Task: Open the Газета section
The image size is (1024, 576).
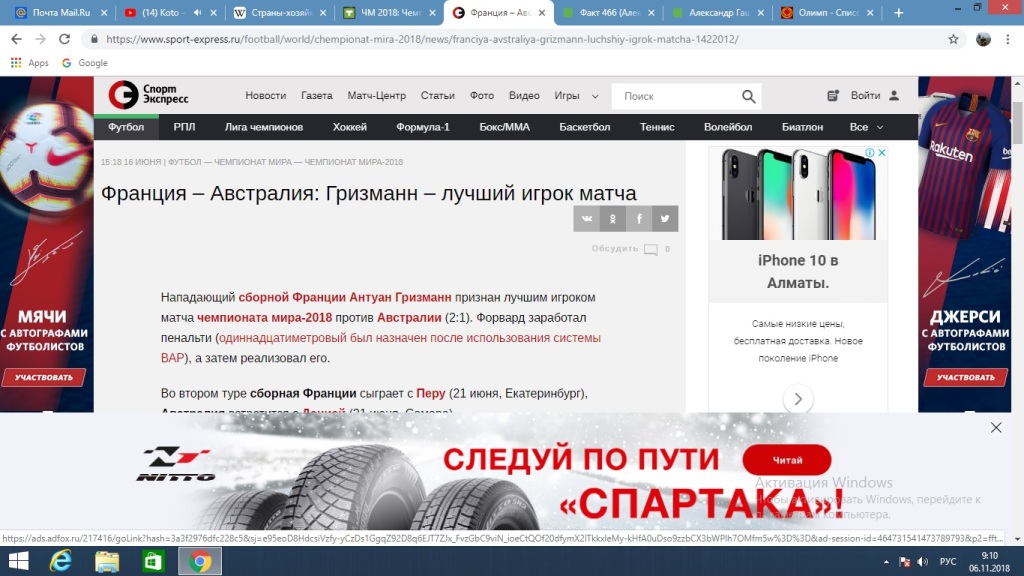Action: 317,95
